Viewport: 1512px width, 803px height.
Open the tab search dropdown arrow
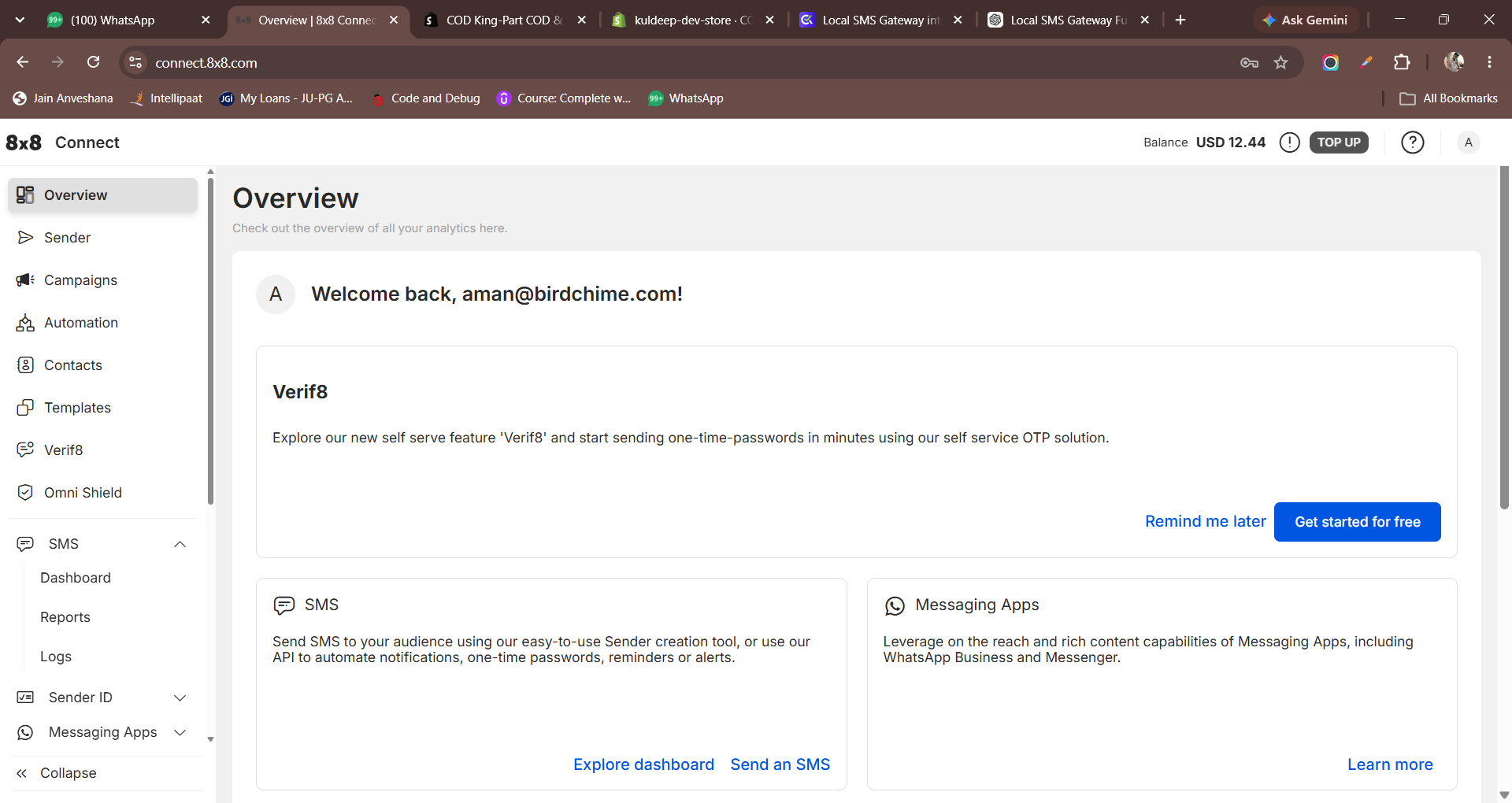[20, 20]
